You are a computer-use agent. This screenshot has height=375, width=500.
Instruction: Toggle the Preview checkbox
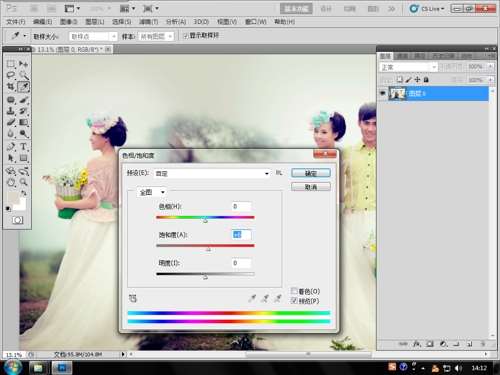(x=294, y=301)
